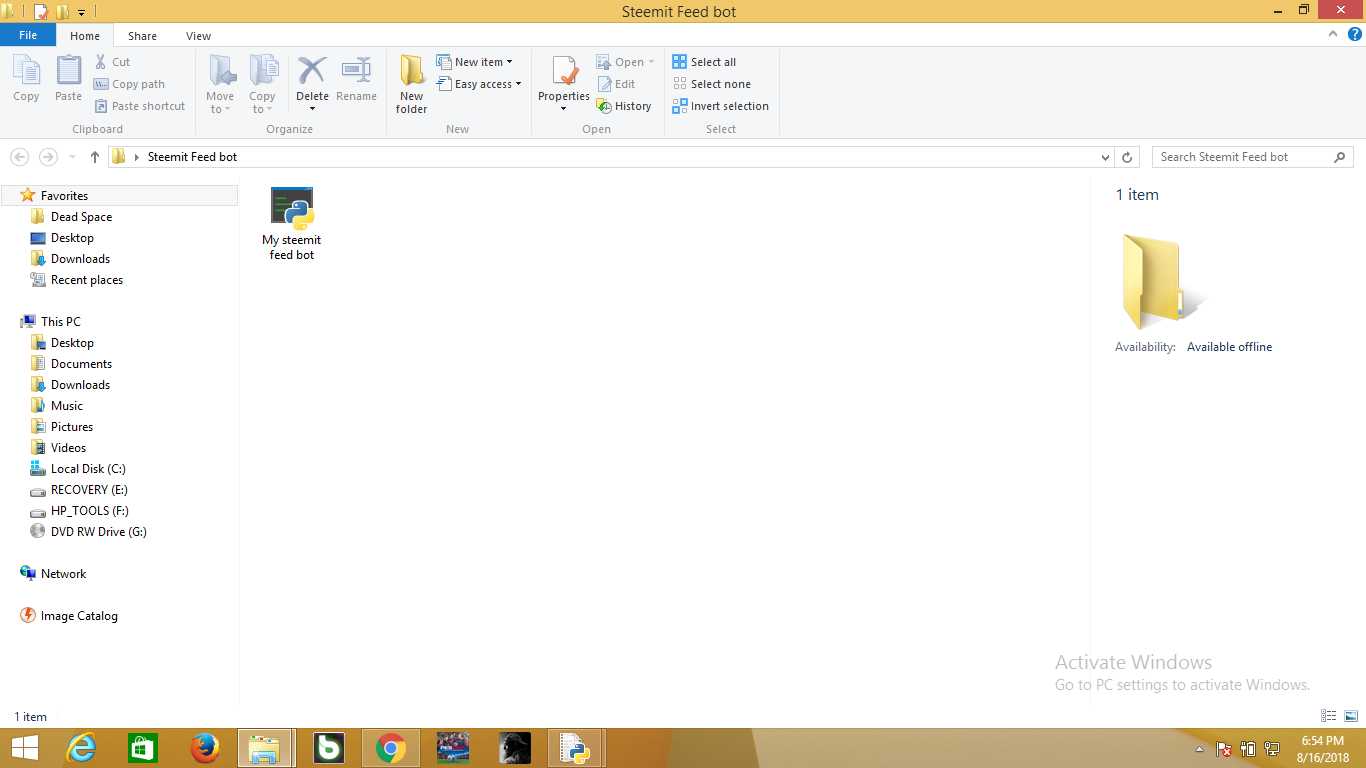Click Select none

711,84
